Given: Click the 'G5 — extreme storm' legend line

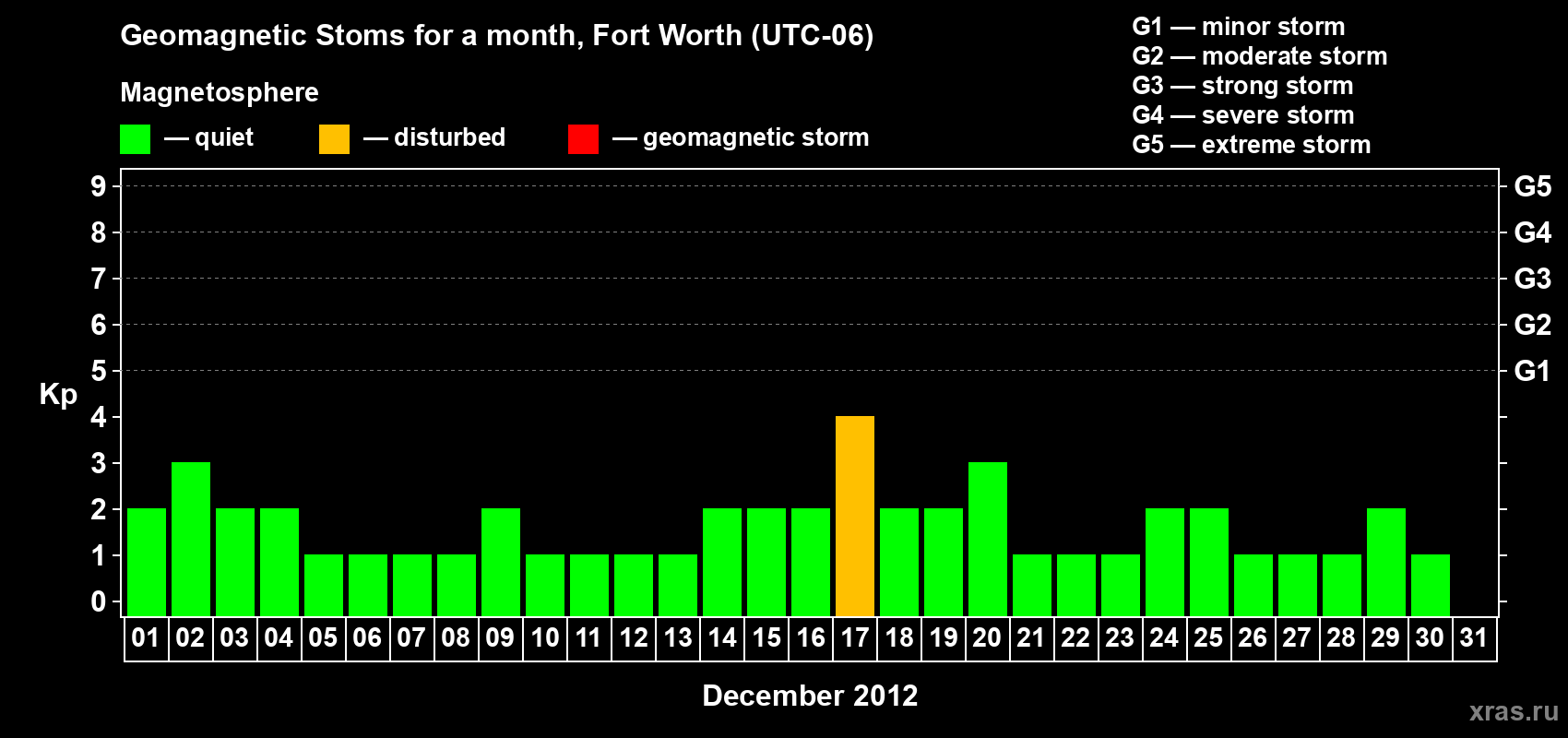Looking at the screenshot, I should click(1252, 145).
